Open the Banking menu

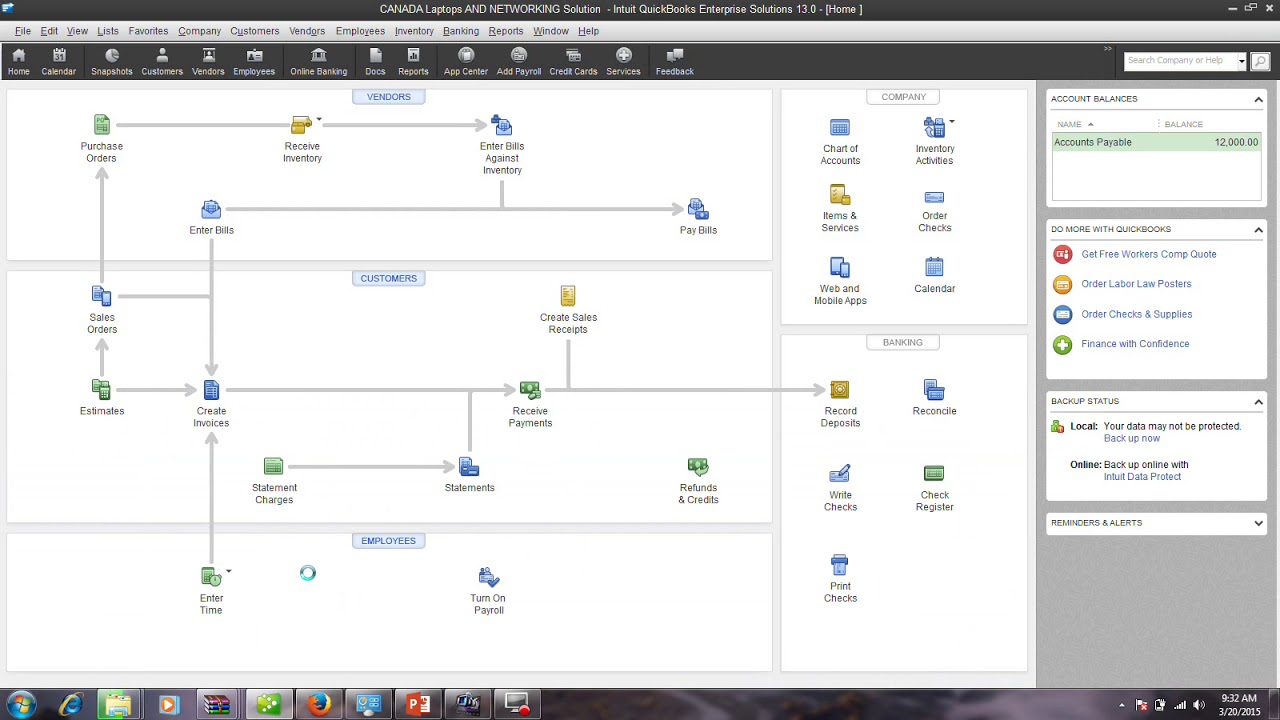pyautogui.click(x=461, y=31)
